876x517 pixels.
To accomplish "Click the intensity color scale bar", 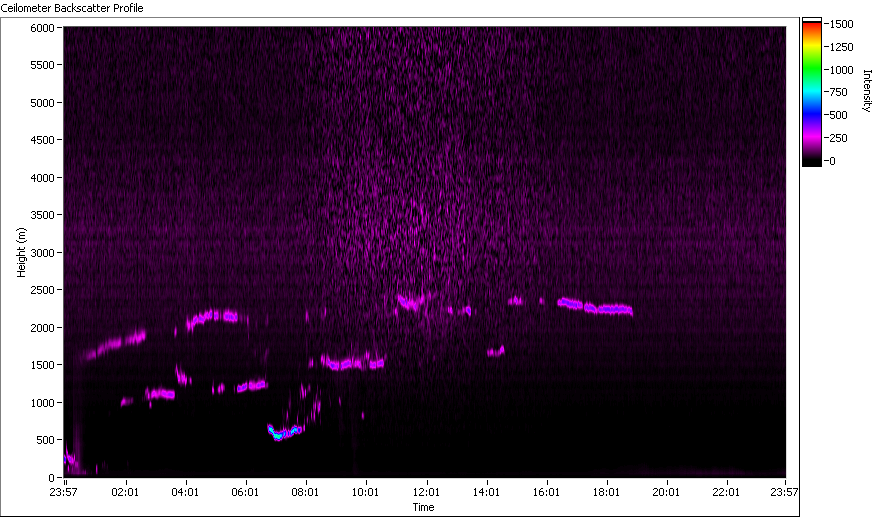I will click(812, 92).
